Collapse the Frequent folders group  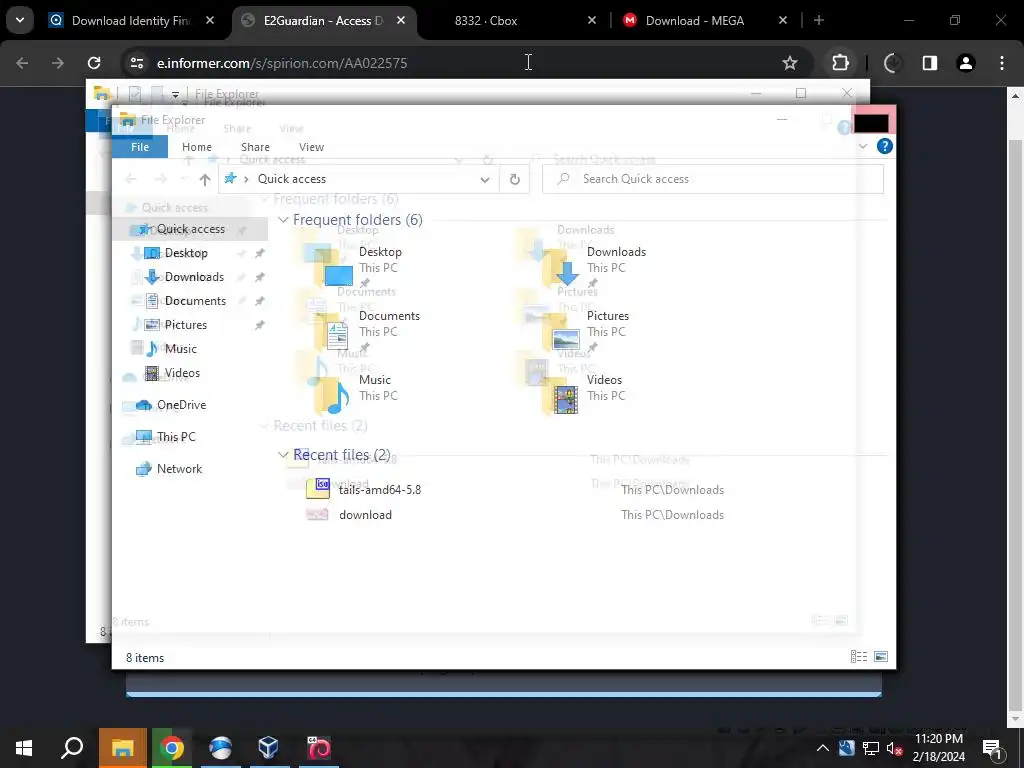[283, 220]
